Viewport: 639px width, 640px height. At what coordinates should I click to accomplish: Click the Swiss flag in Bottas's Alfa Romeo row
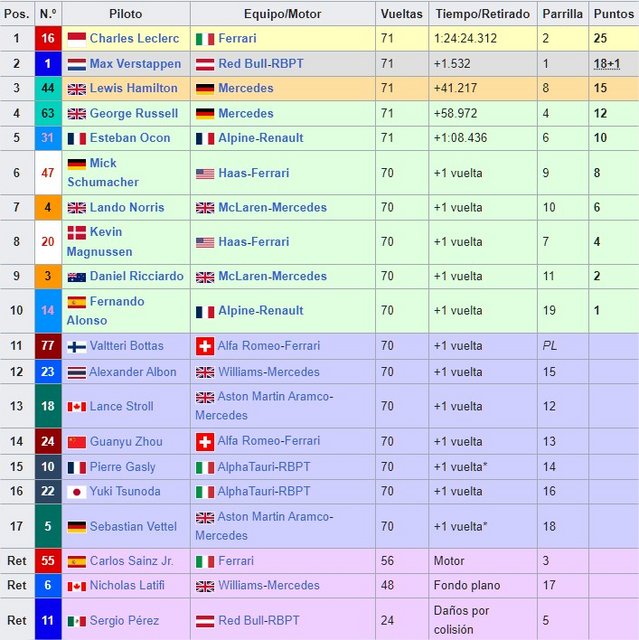(x=205, y=346)
